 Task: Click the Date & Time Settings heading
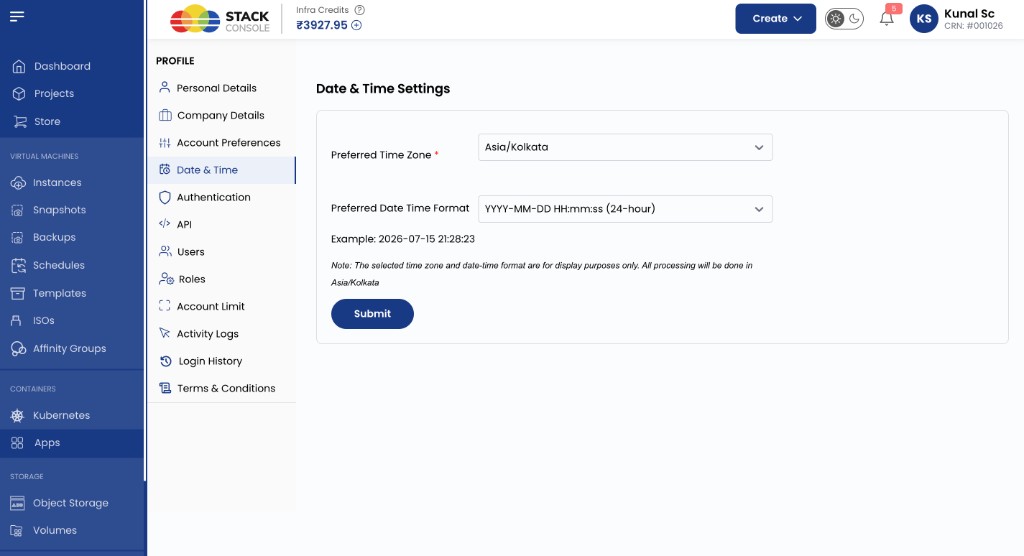383,89
